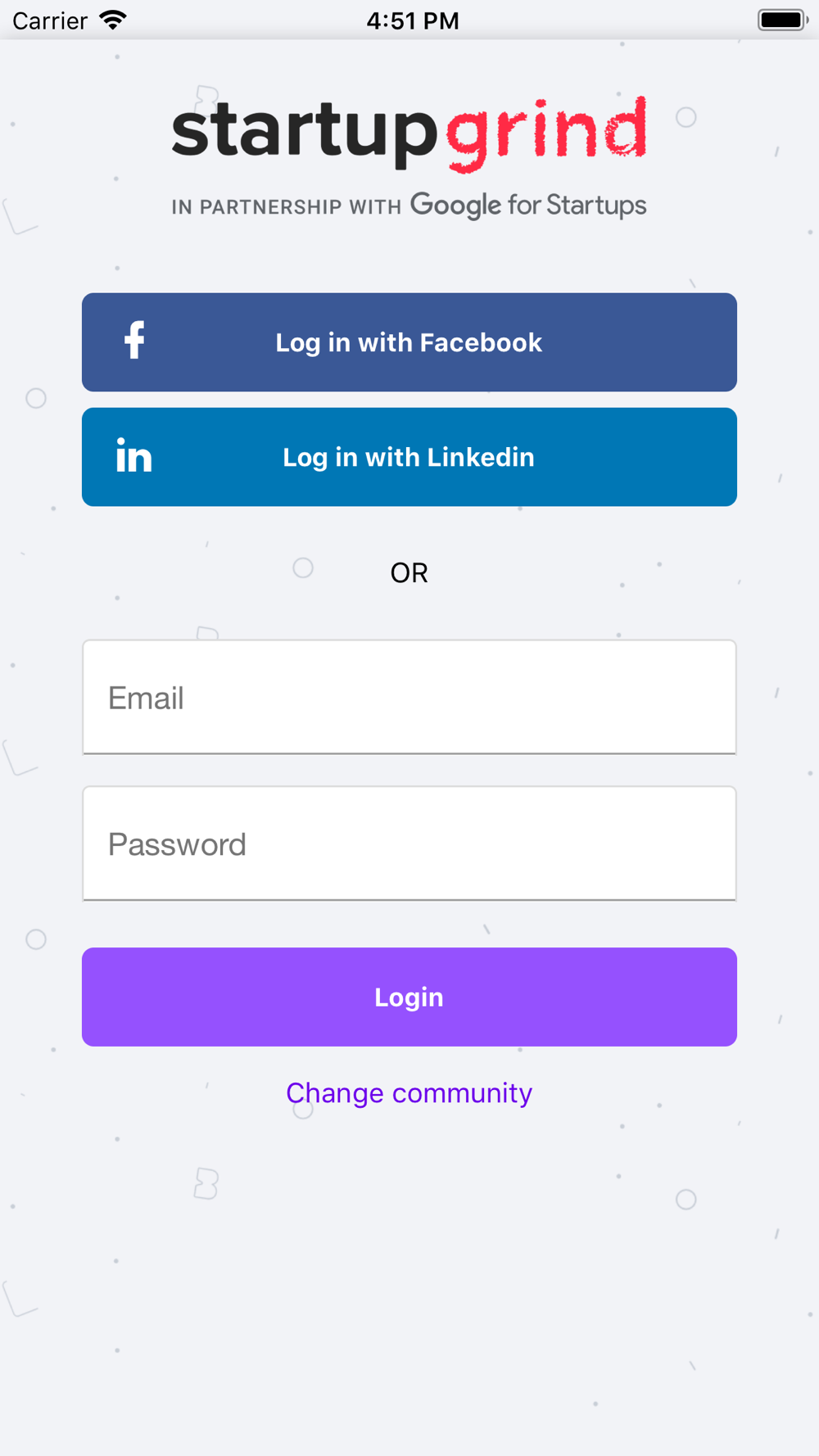The width and height of the screenshot is (819, 1456).
Task: Click the 'Email' placeholder text
Action: point(146,698)
